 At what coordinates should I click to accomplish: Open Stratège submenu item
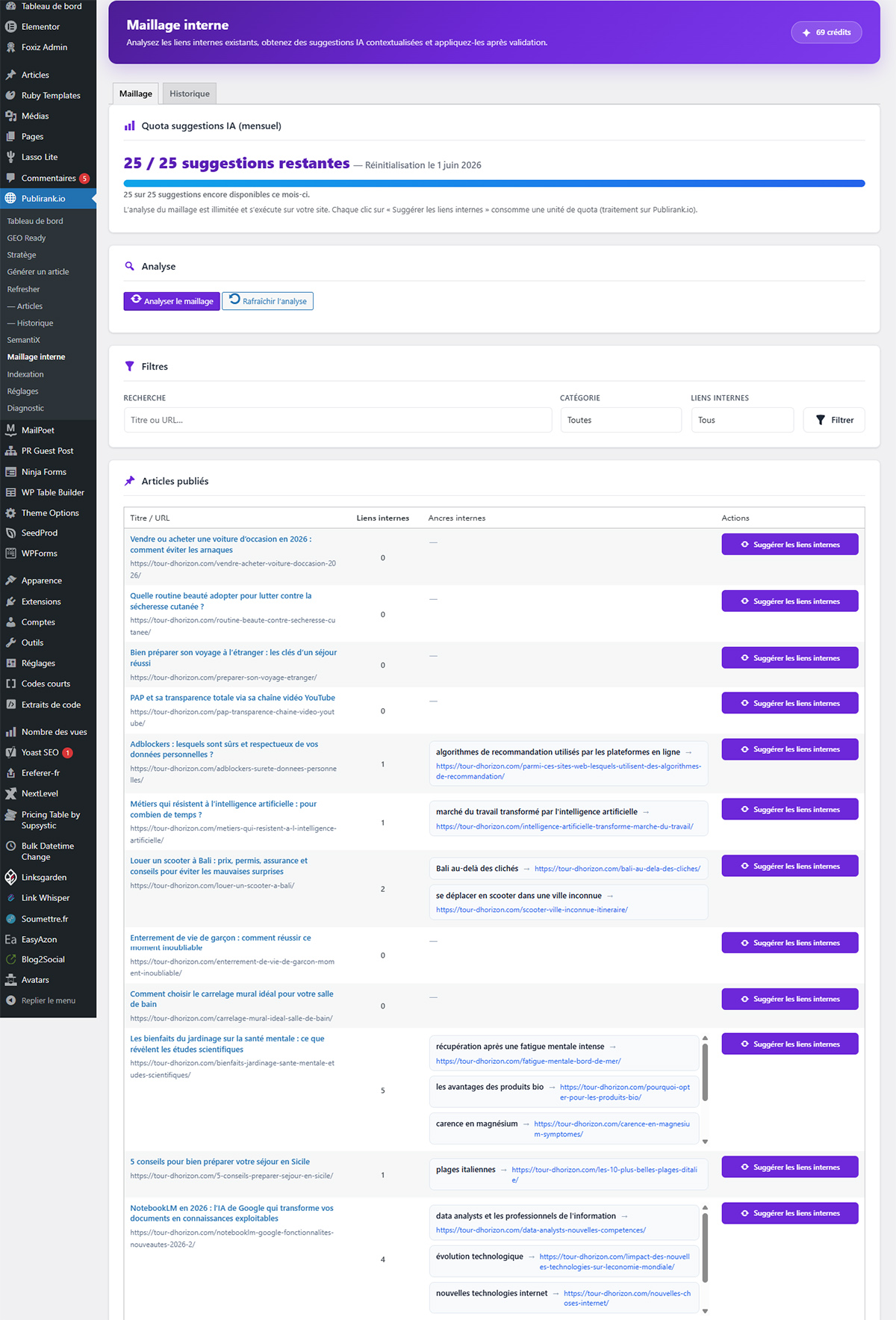pyautogui.click(x=22, y=255)
